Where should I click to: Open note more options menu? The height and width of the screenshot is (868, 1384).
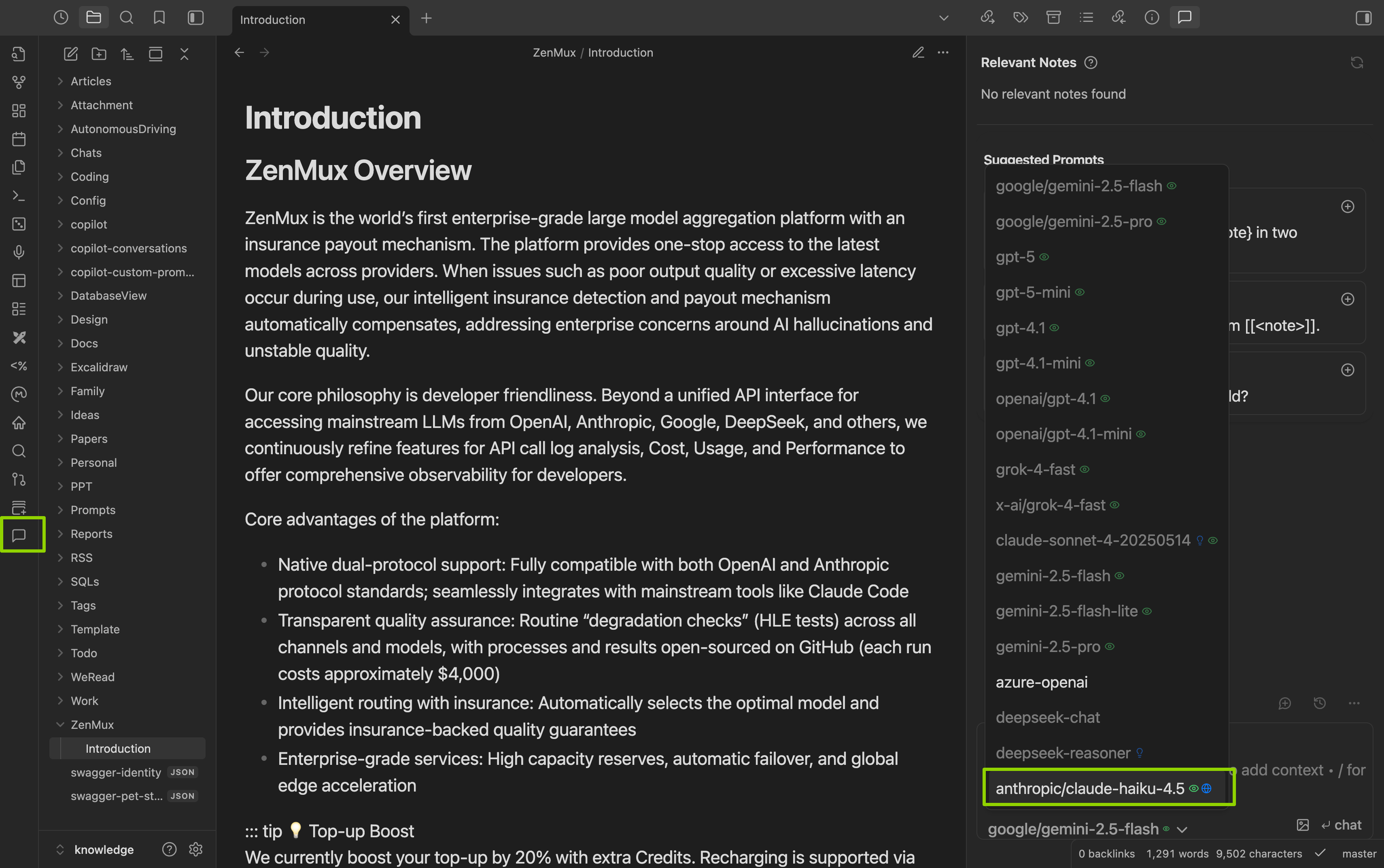coord(943,52)
